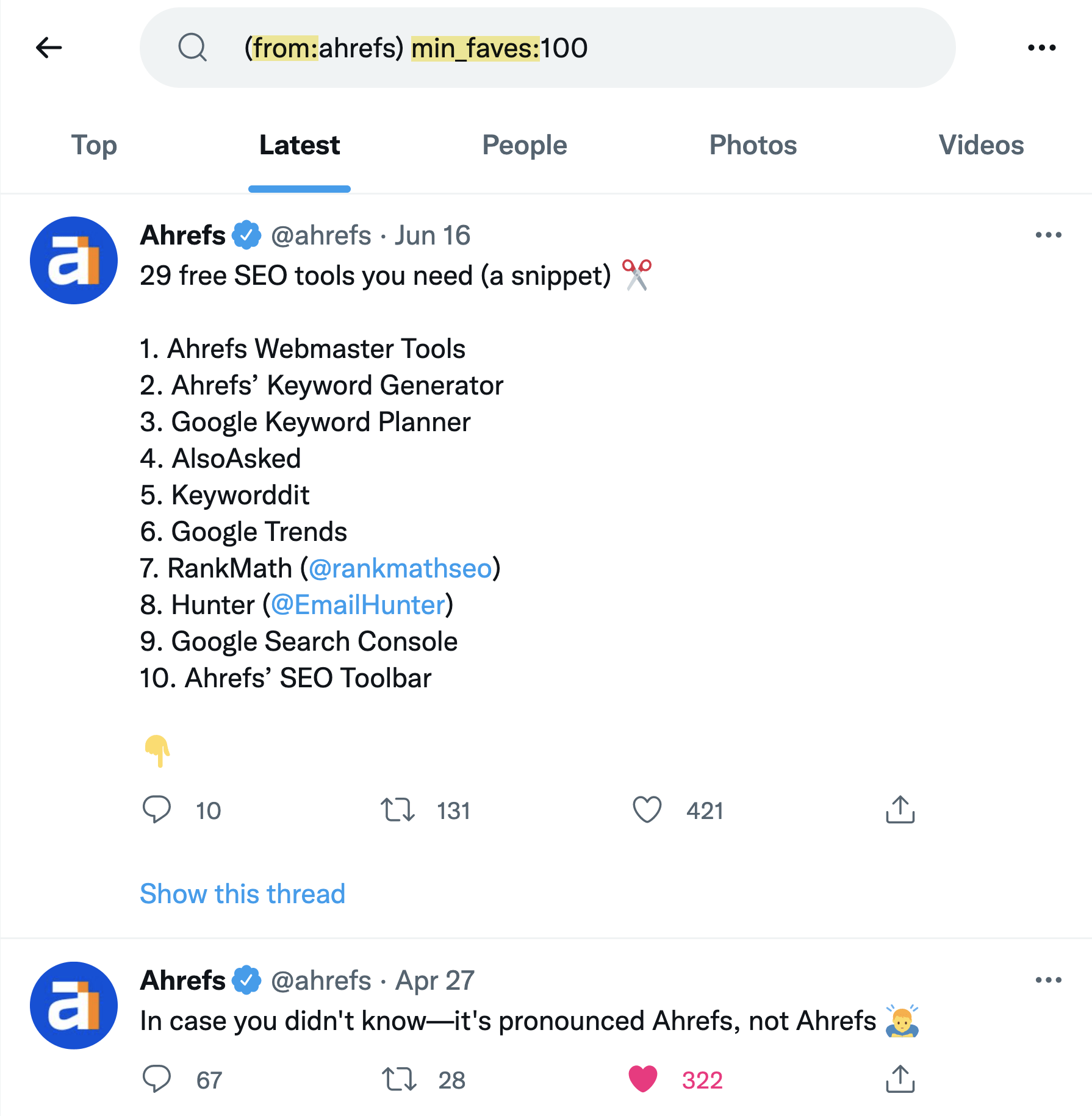Screen dimensions: 1092x1116
Task: Switch to the People tab
Action: (524, 145)
